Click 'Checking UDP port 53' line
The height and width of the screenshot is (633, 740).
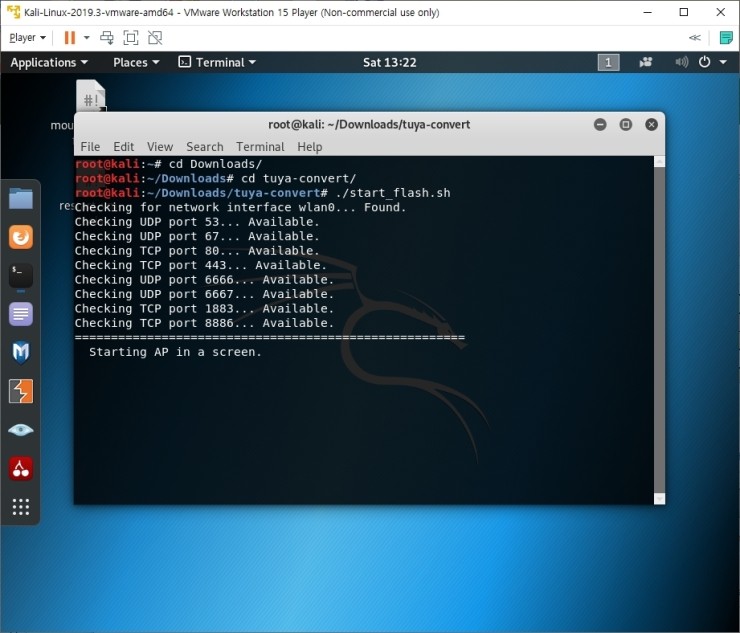(197, 222)
